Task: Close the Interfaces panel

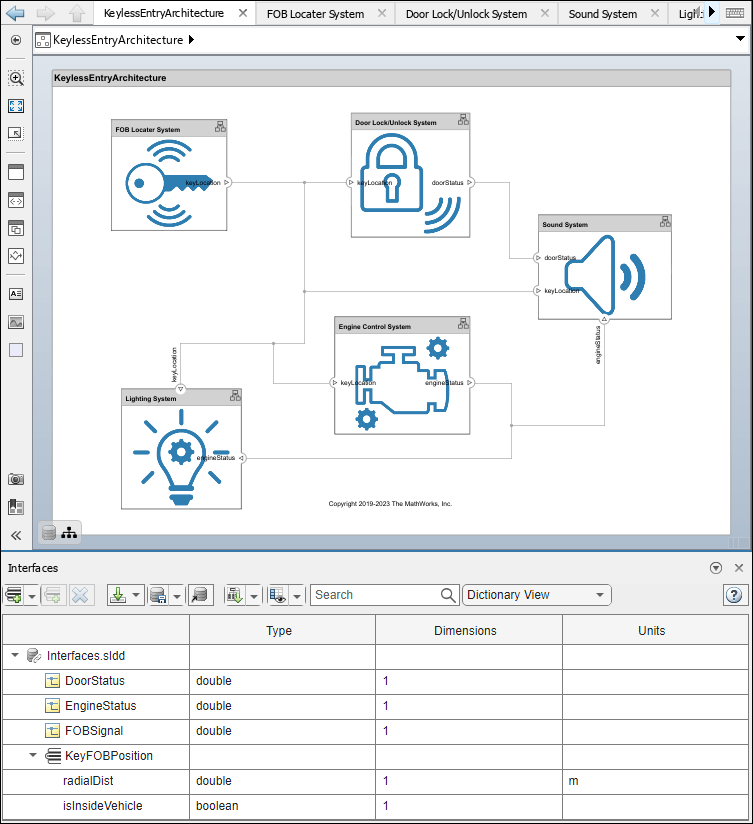Action: [739, 568]
